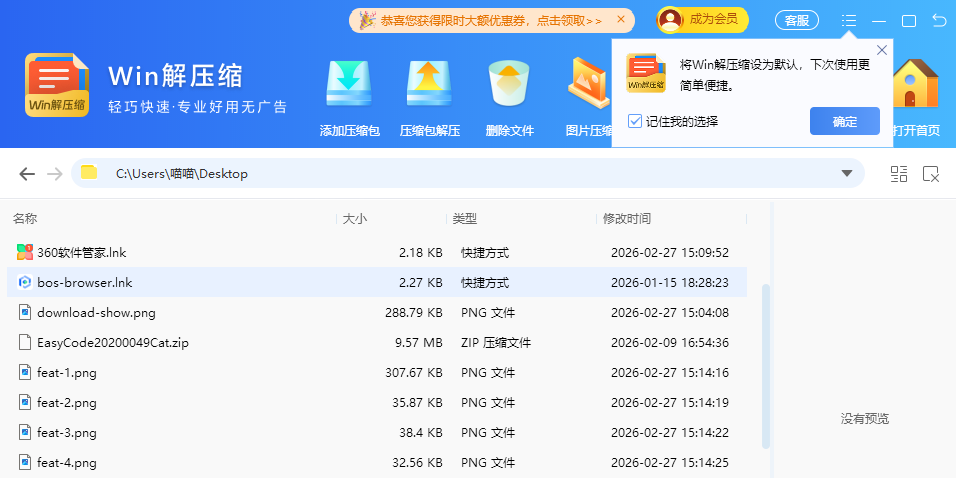956x478 pixels.
Task: Switch file view mode via list layout icon
Action: coord(899,174)
